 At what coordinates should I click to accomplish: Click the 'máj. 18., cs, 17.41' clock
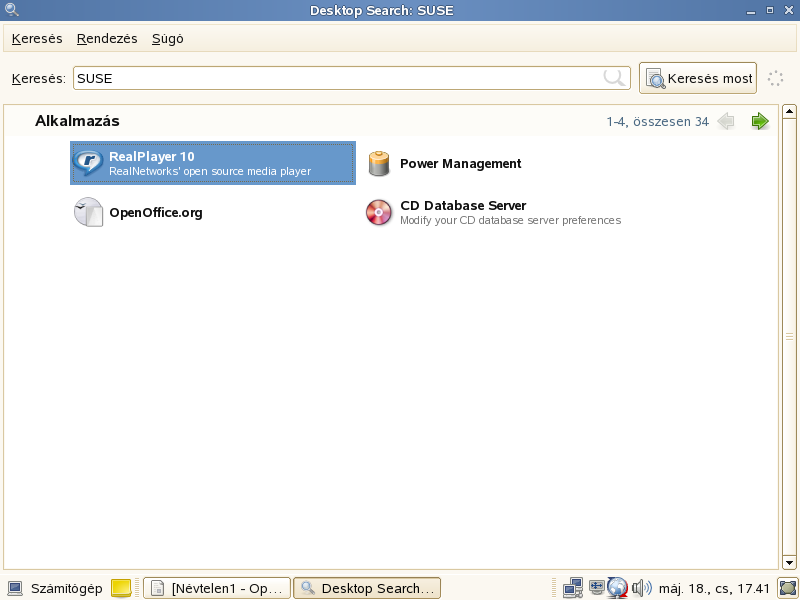point(714,589)
